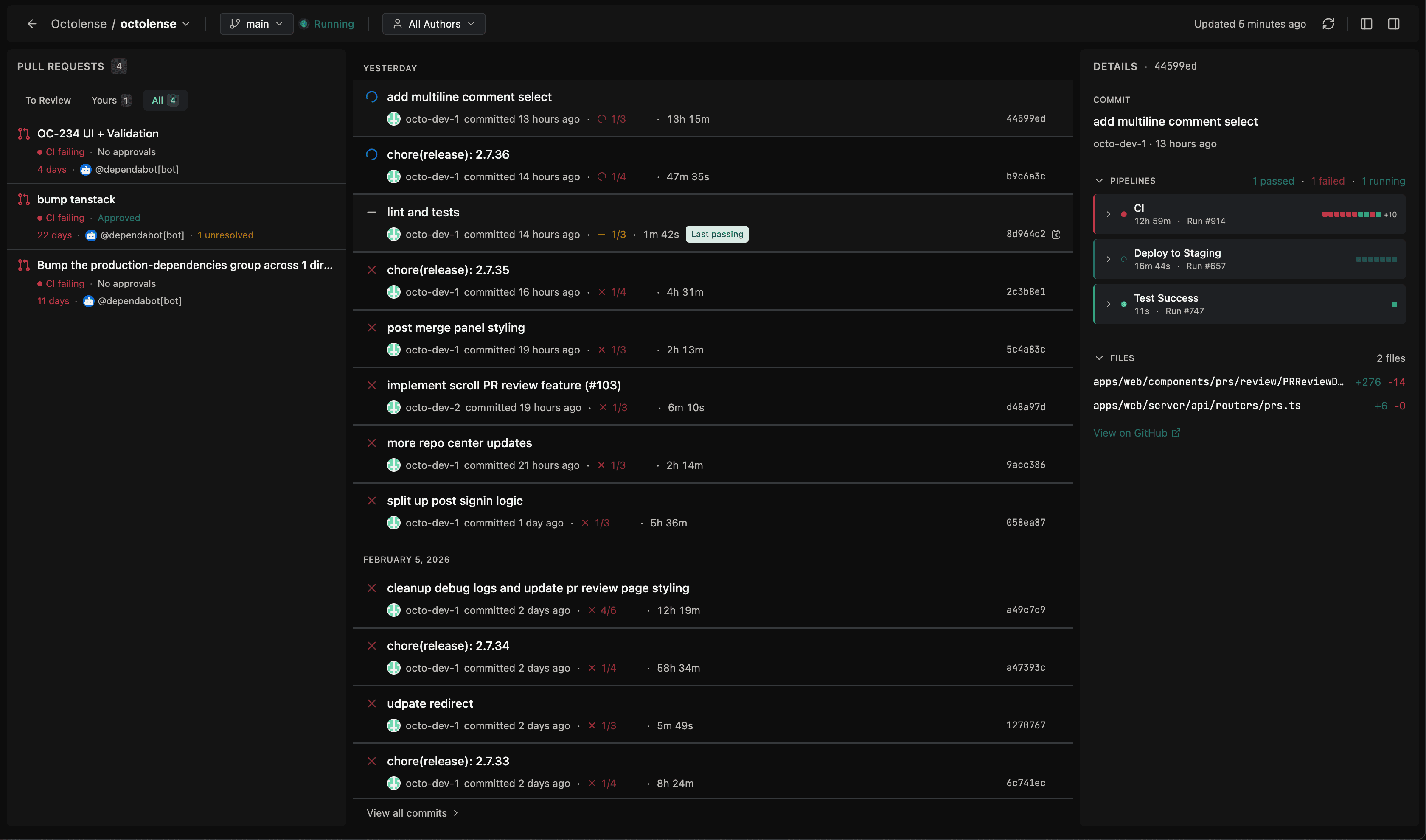The width and height of the screenshot is (1426, 840).
Task: Click the copy hash icon beside 8d964c2
Action: coord(1056,234)
